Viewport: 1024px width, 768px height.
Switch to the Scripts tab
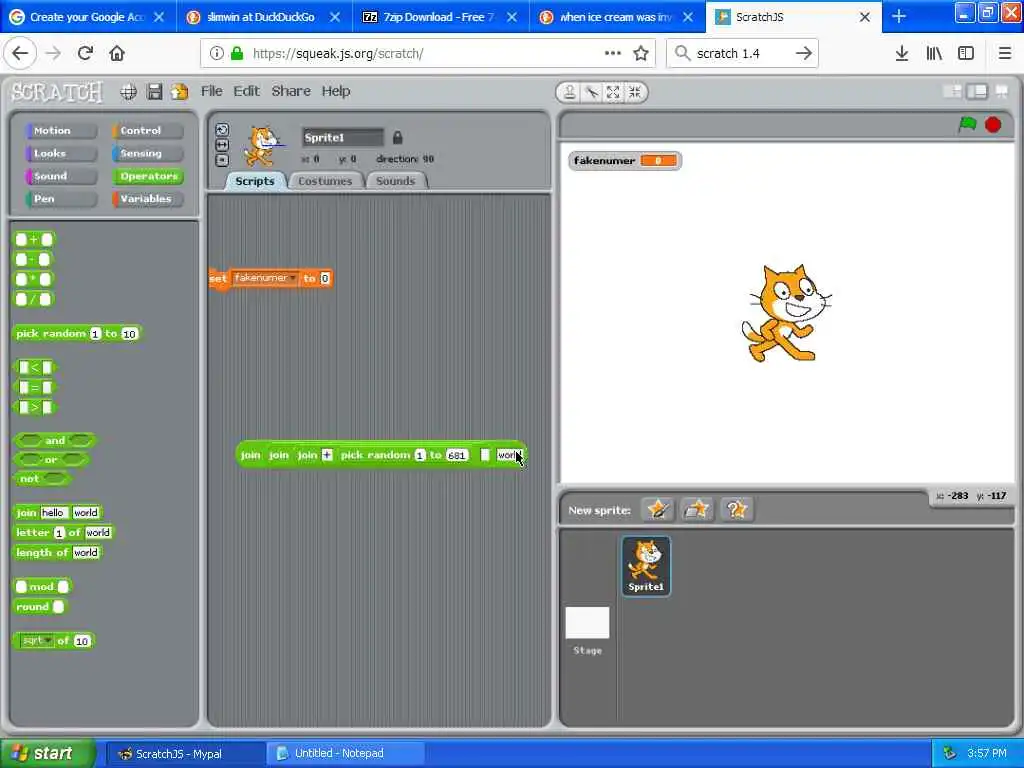tap(255, 181)
